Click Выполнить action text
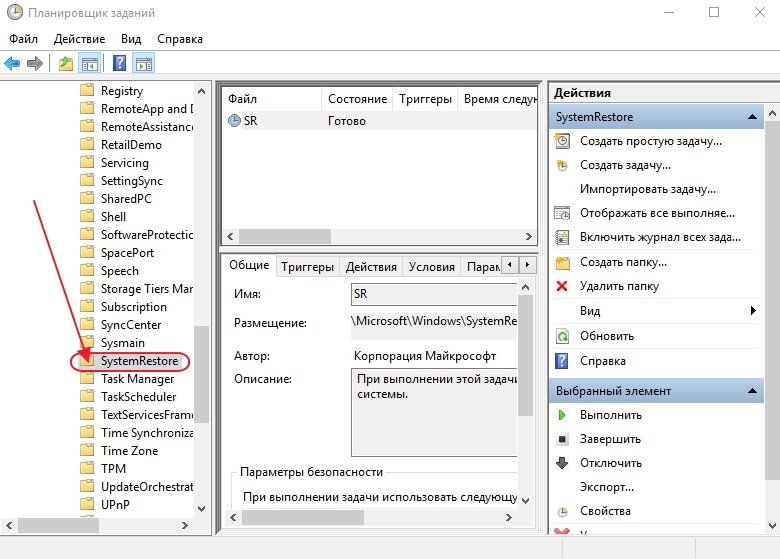 coord(610,415)
